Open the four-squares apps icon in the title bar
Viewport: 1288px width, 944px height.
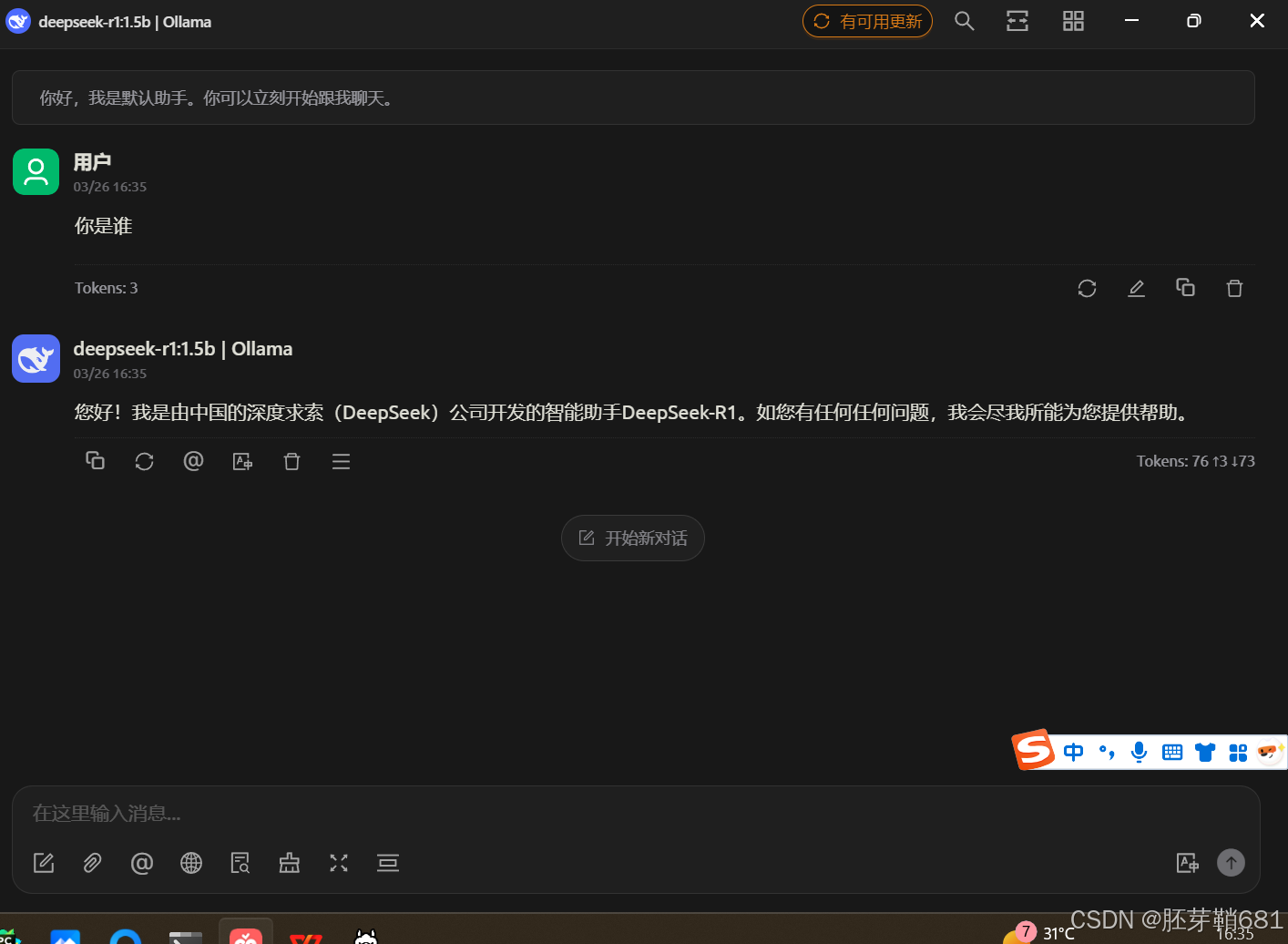[1073, 21]
